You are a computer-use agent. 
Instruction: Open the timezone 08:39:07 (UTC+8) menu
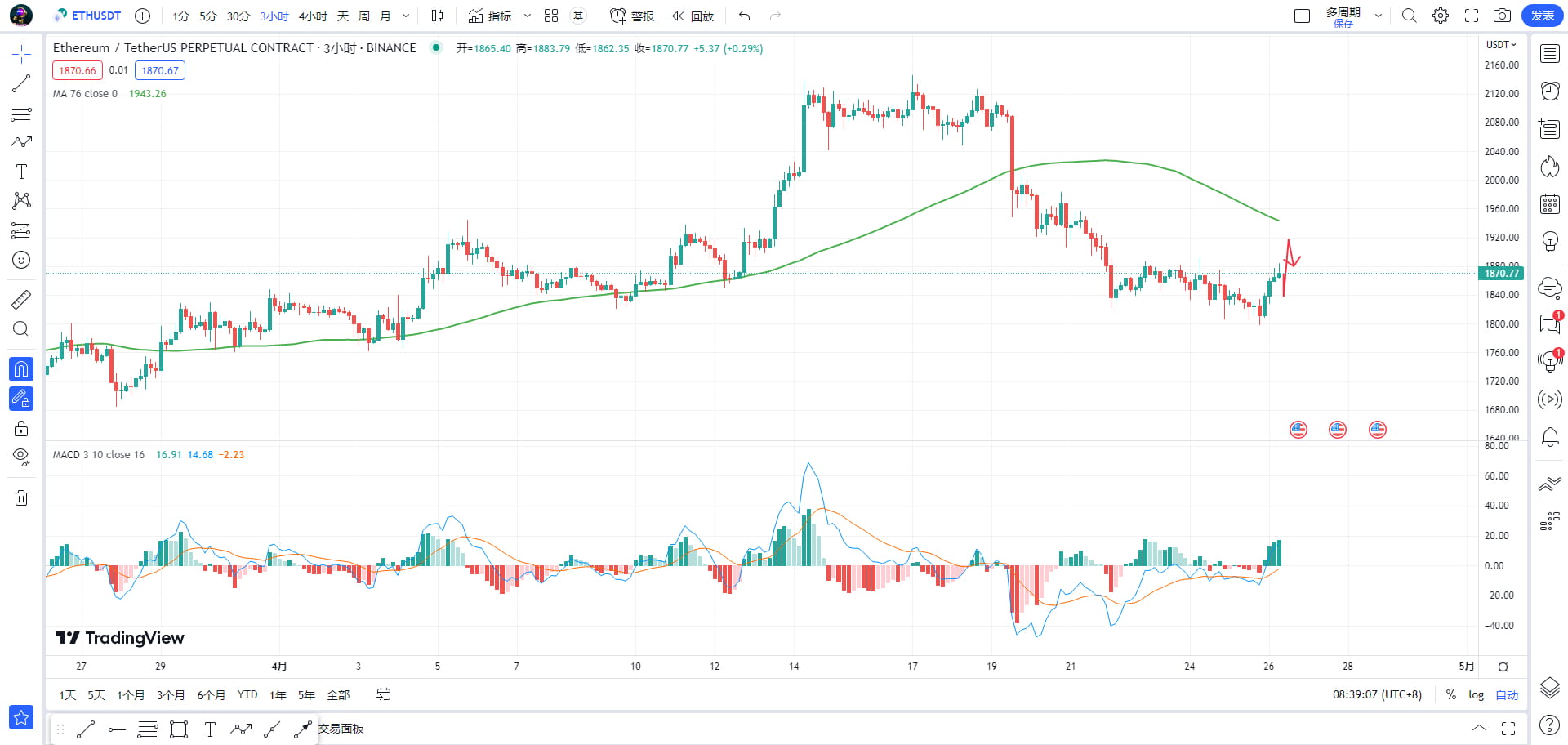(1377, 695)
